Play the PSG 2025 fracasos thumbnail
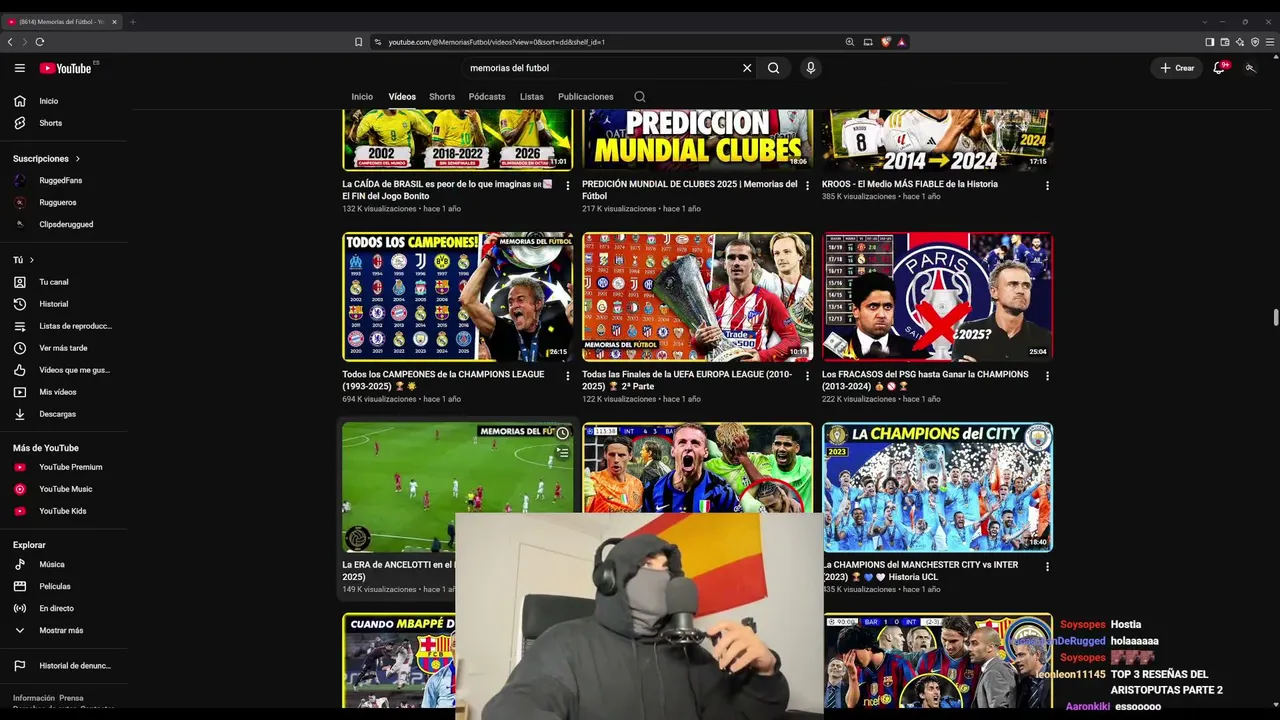Image resolution: width=1280 pixels, height=720 pixels. (x=937, y=297)
